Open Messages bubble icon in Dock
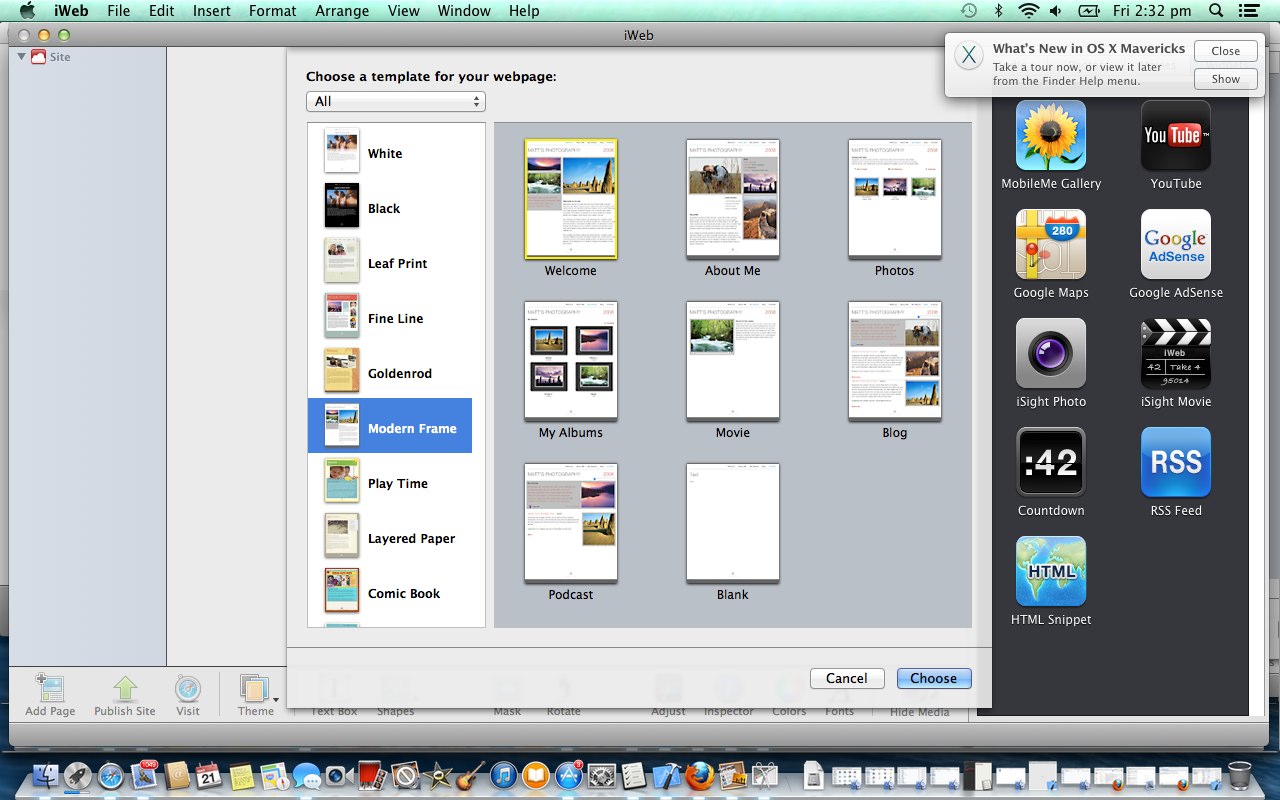This screenshot has width=1280, height=800. coord(306,776)
